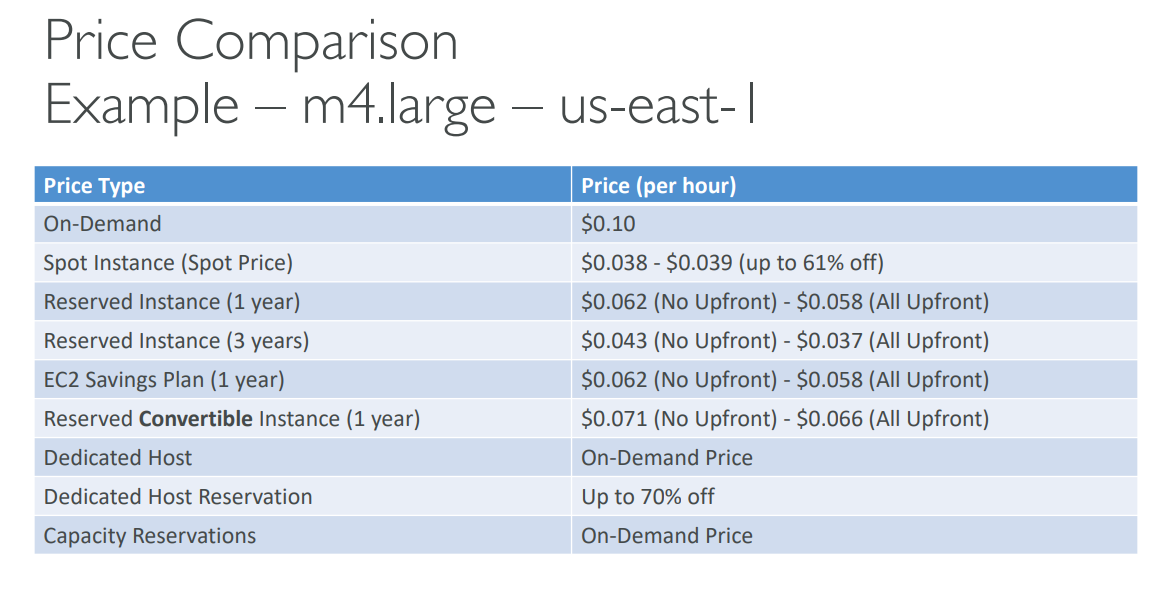
Task: Select the EC2 Savings Plan (1 year) cell
Action: 164,380
